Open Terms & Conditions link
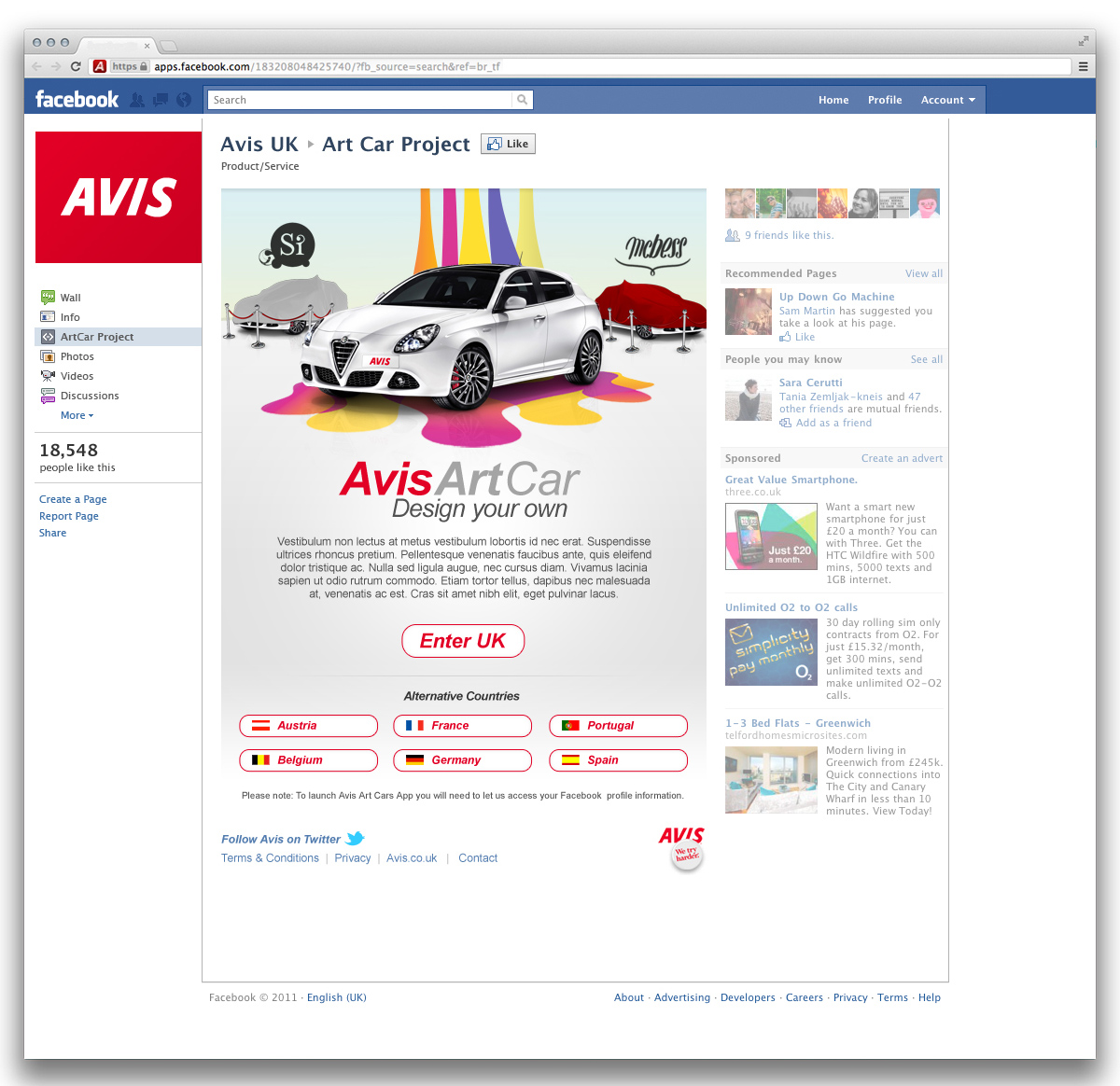 (270, 858)
